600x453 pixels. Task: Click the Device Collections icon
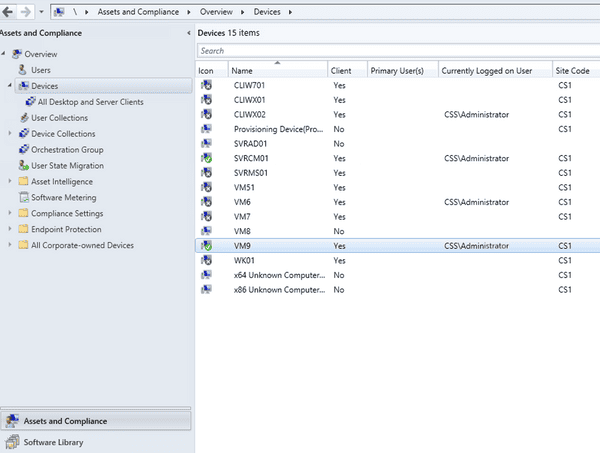[24, 134]
